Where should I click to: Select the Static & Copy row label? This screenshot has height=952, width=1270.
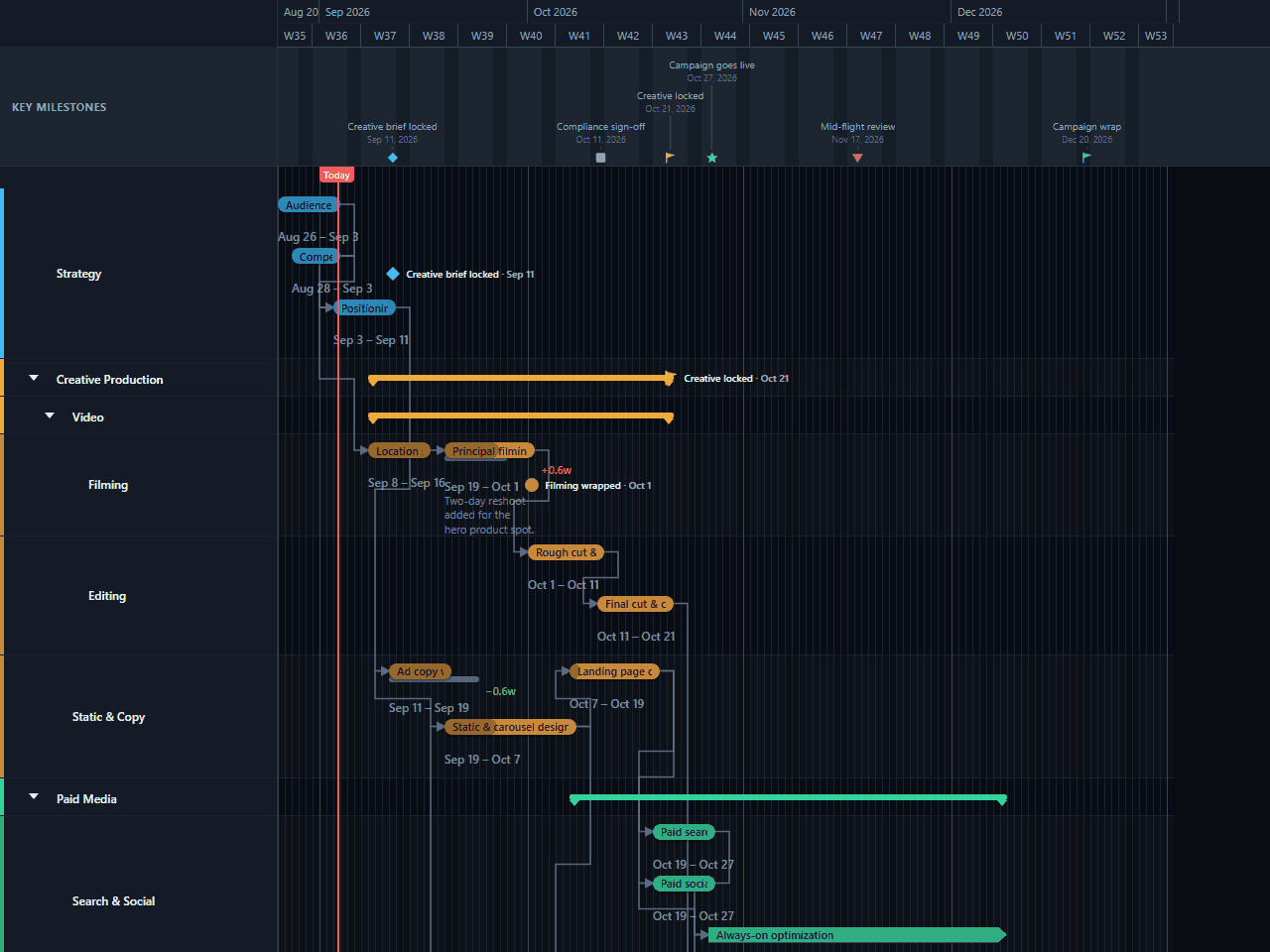pos(108,717)
